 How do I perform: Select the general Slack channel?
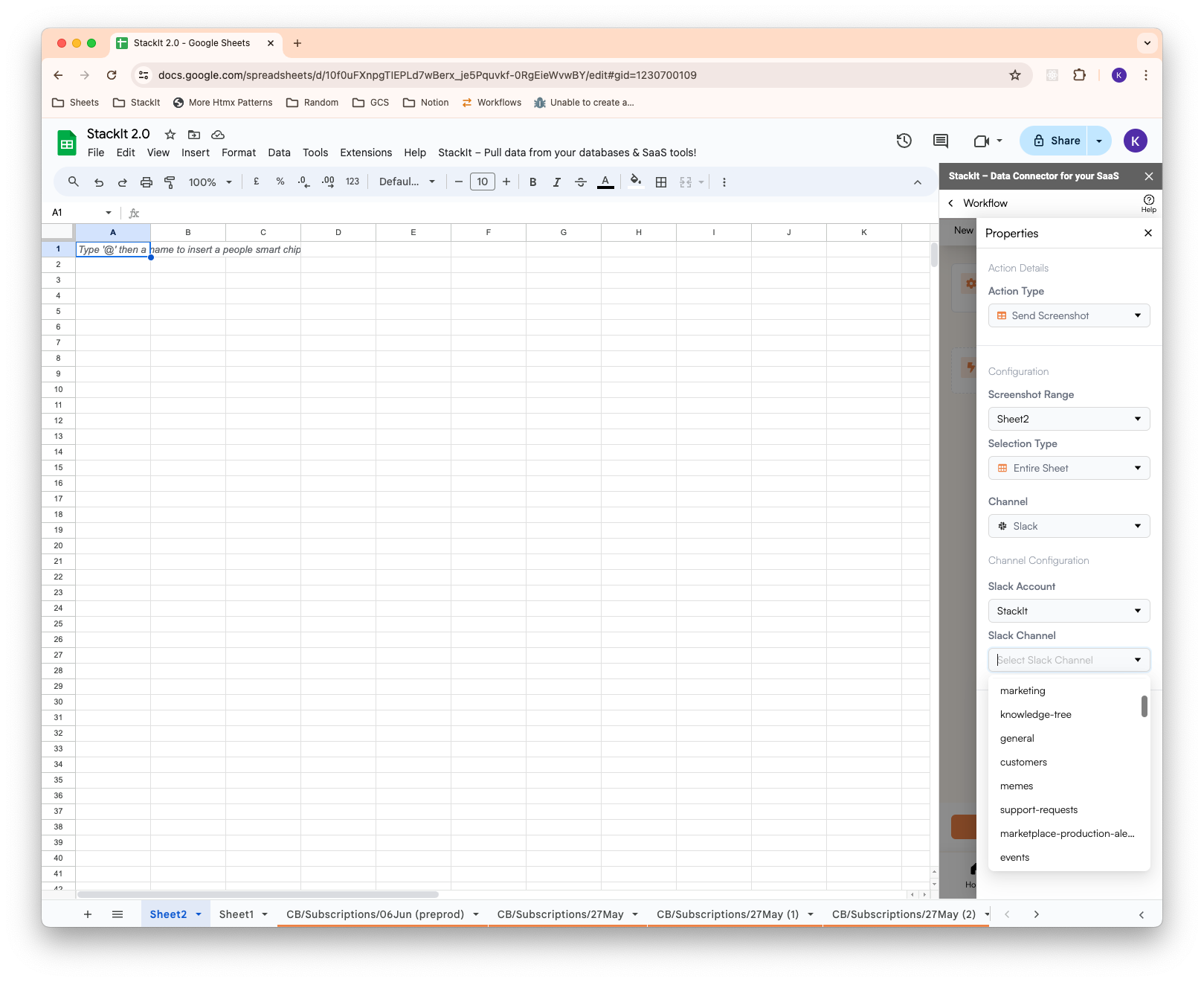click(1068, 739)
